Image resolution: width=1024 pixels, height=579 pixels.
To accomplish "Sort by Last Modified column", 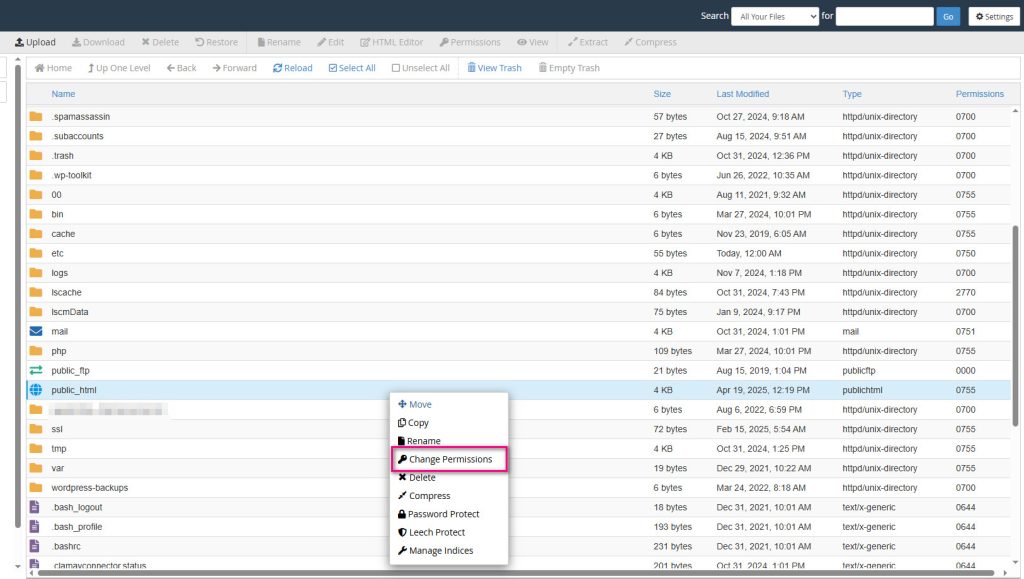I will point(742,94).
